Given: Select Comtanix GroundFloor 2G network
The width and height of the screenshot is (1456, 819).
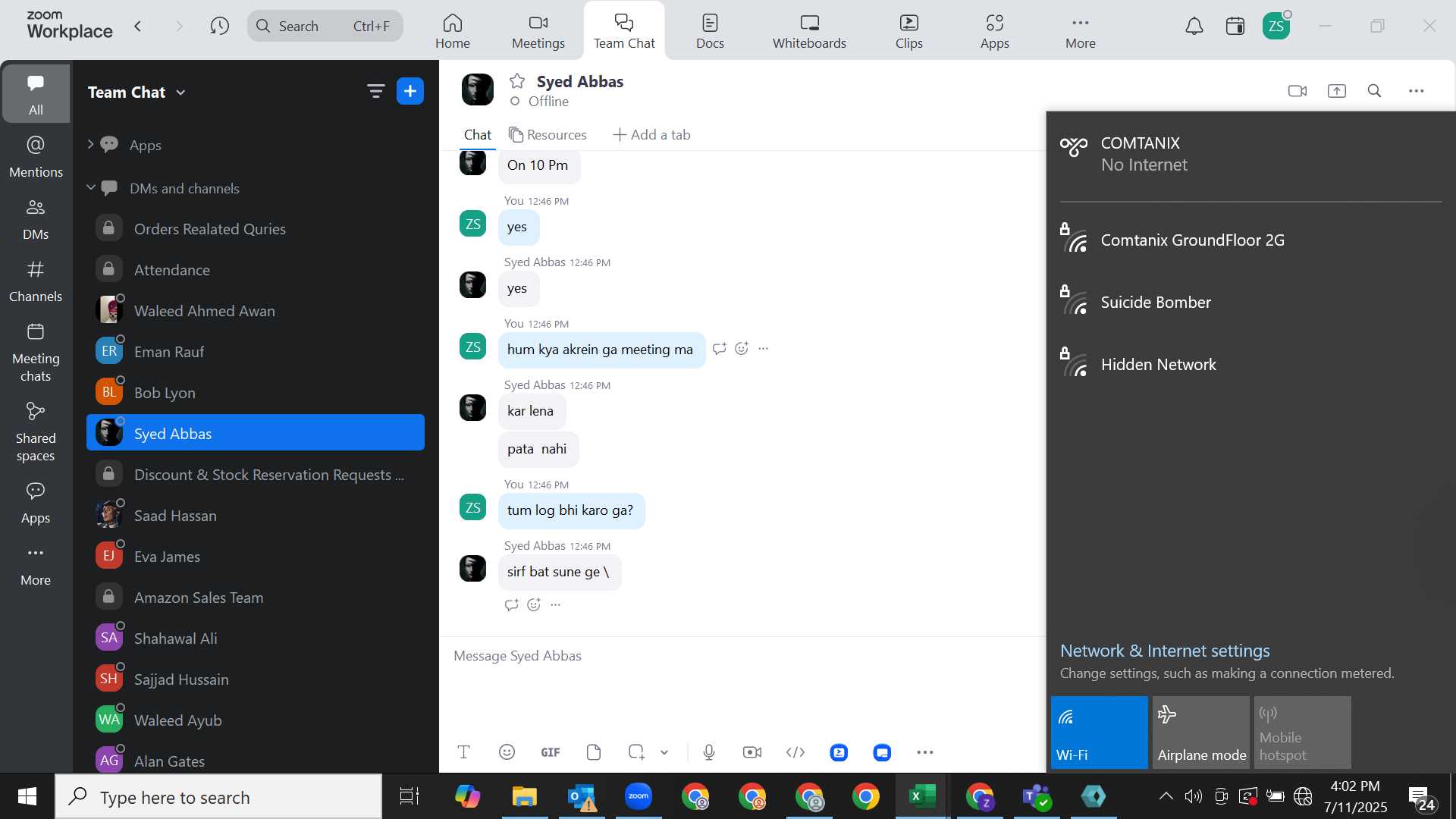Looking at the screenshot, I should pos(1251,240).
